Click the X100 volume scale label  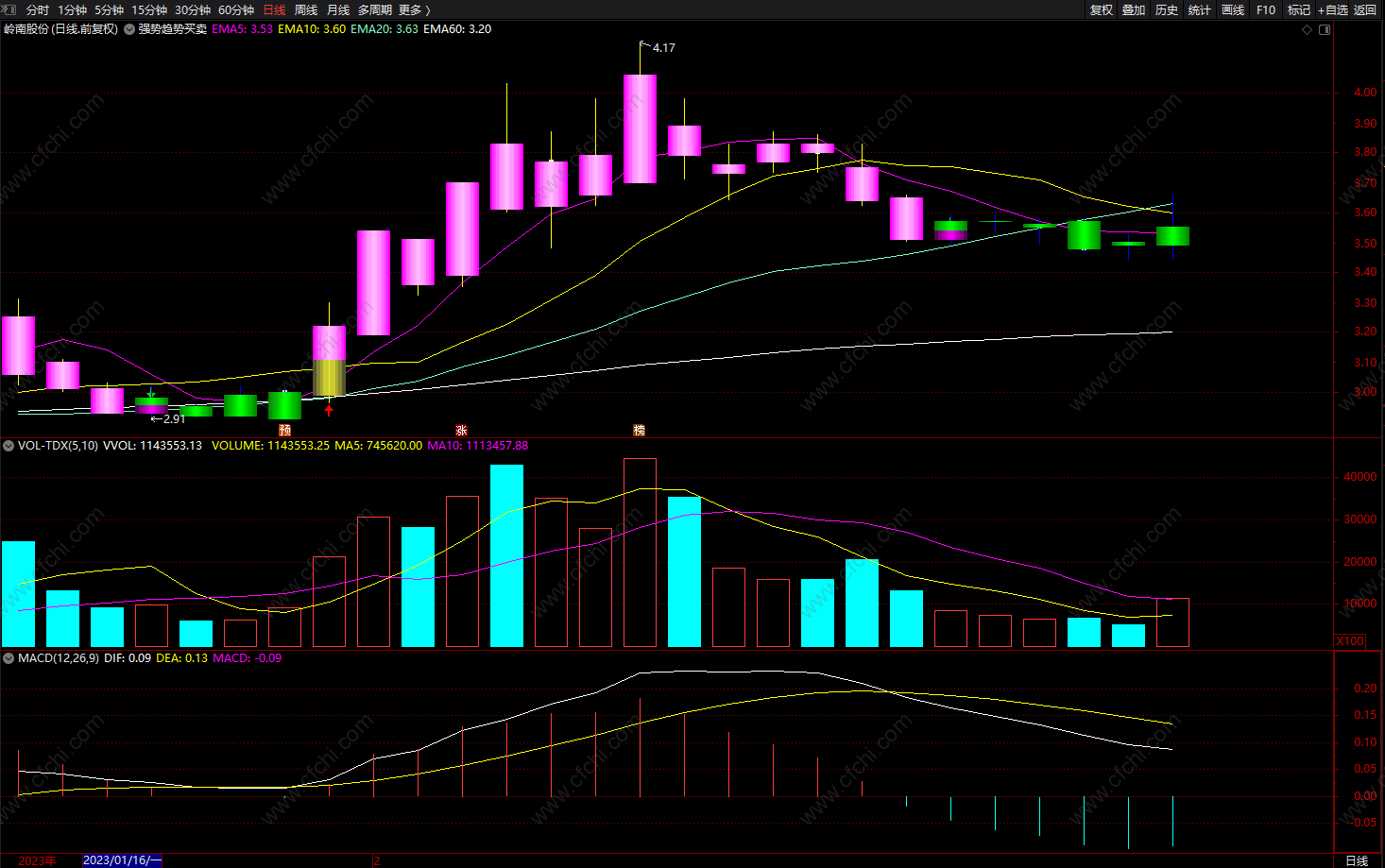(x=1350, y=641)
